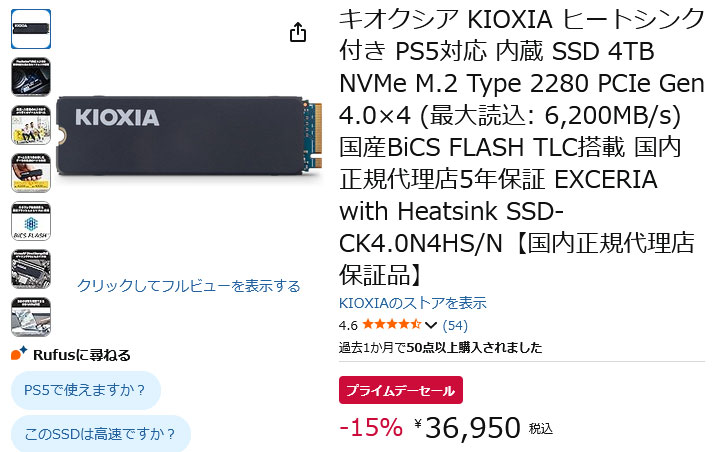
Task: Click the orange star rating icons
Action: pyautogui.click(x=391, y=325)
